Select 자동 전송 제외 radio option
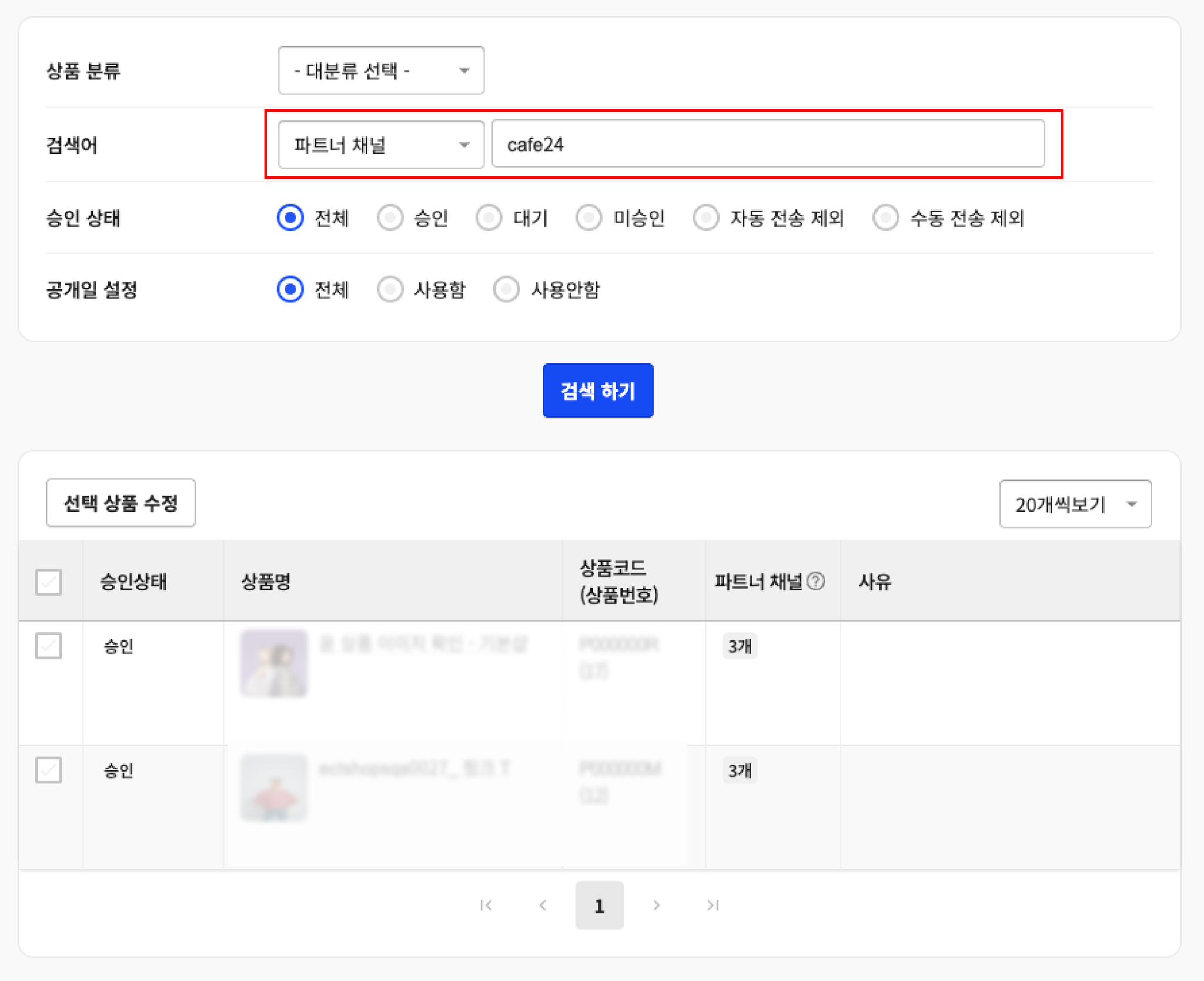The width and height of the screenshot is (1204, 981). click(706, 218)
